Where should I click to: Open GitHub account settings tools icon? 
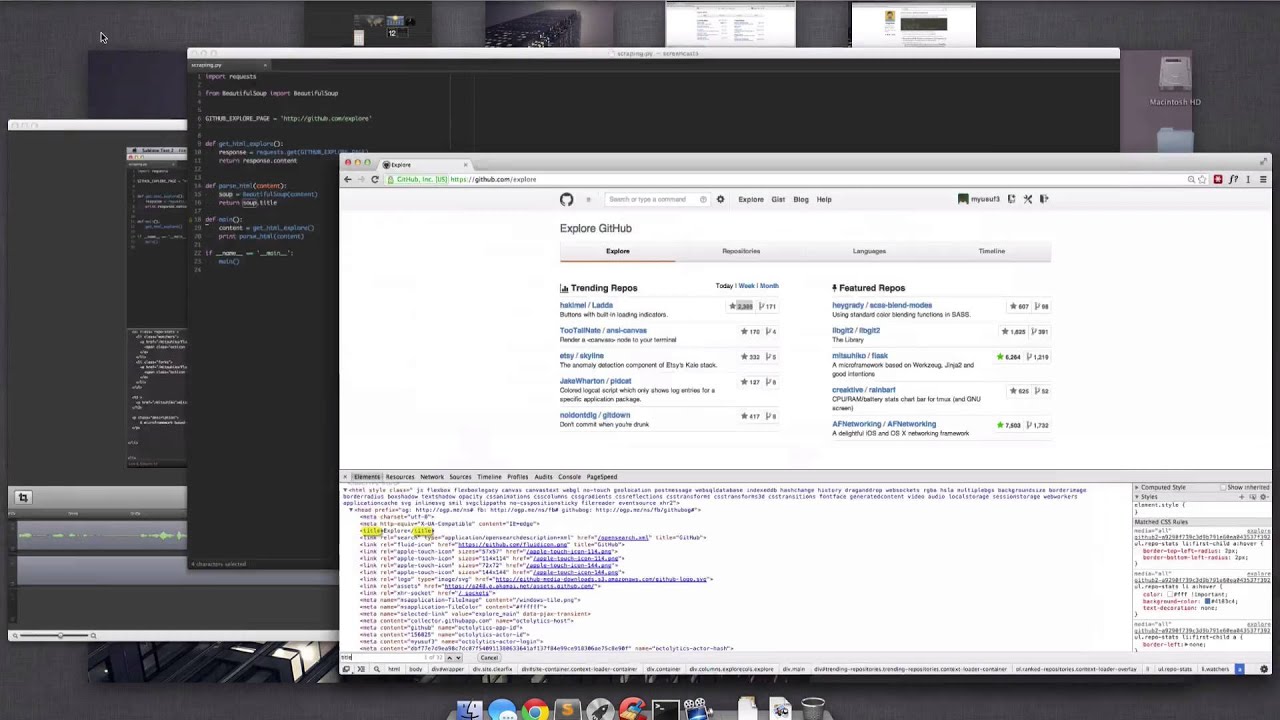coord(1027,199)
